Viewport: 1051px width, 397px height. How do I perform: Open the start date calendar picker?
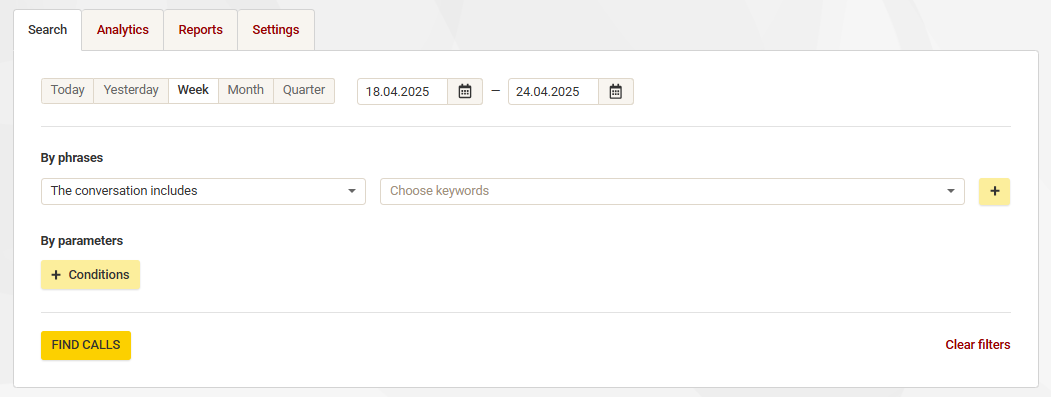coord(465,92)
